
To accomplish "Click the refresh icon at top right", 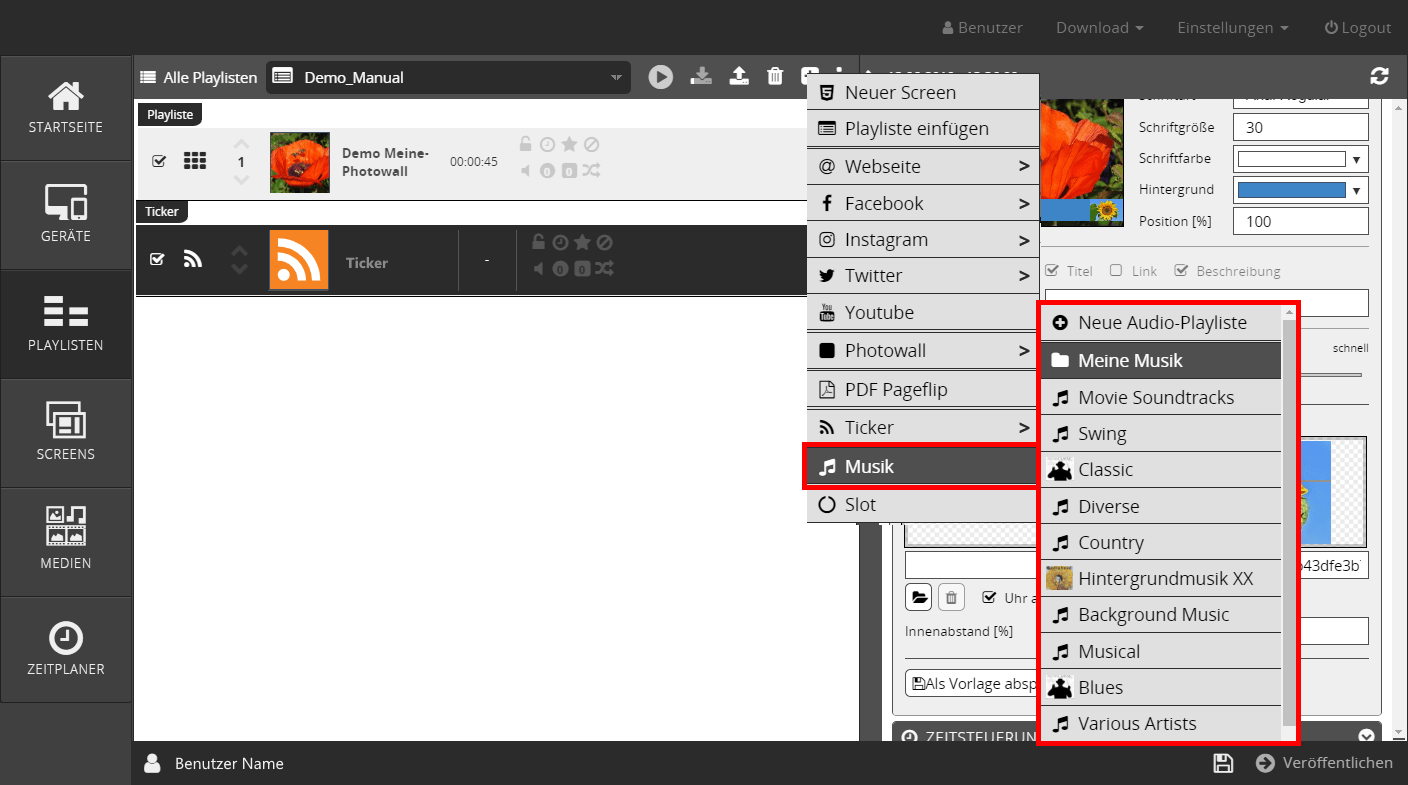I will pyautogui.click(x=1379, y=76).
